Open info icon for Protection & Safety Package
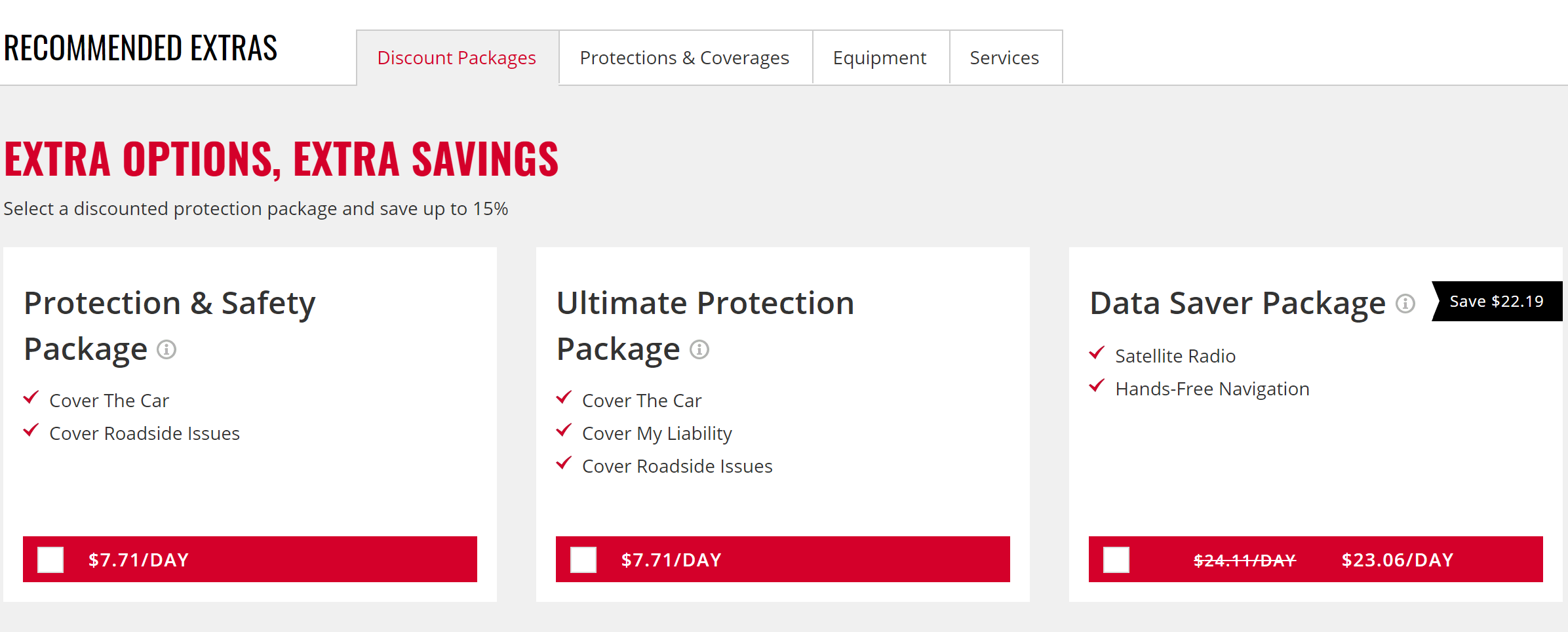The height and width of the screenshot is (632, 1568). 167,349
